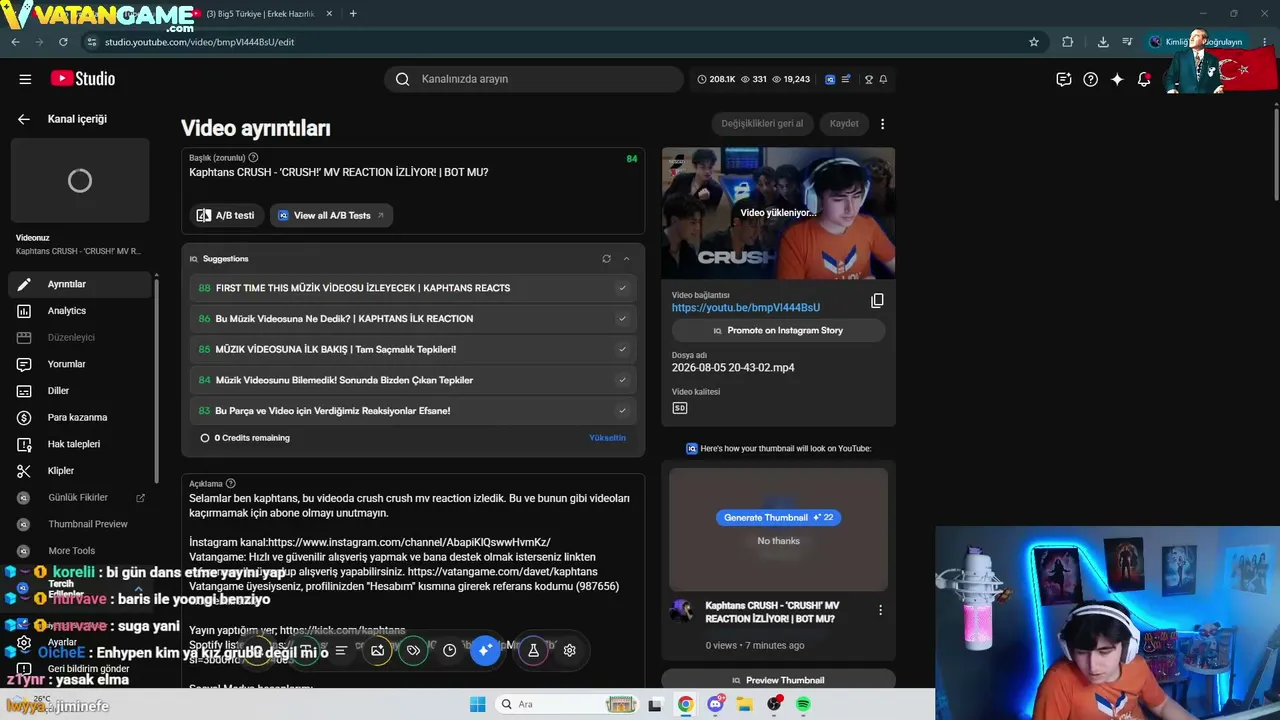Viewport: 1280px width, 720px height.
Task: Click the YouTube Studio logo
Action: pyautogui.click(x=83, y=79)
